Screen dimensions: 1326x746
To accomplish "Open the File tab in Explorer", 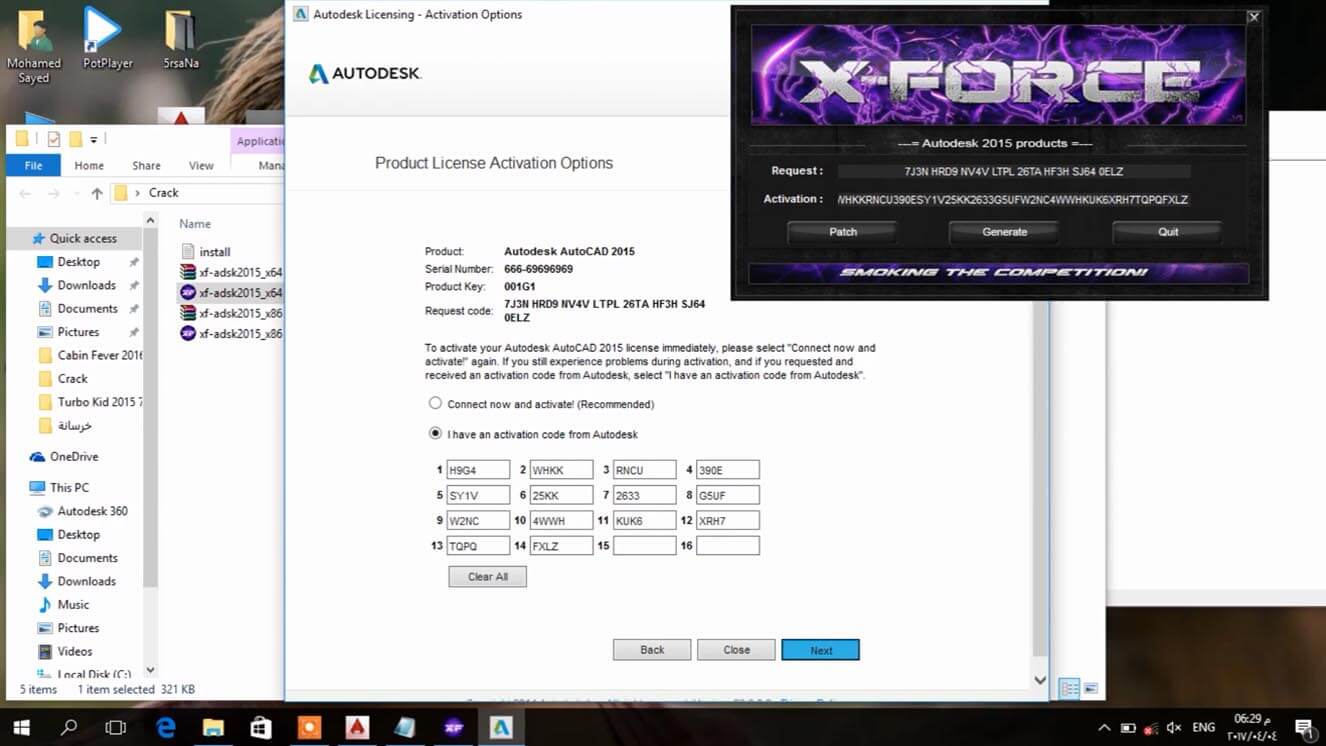I will pyautogui.click(x=34, y=165).
